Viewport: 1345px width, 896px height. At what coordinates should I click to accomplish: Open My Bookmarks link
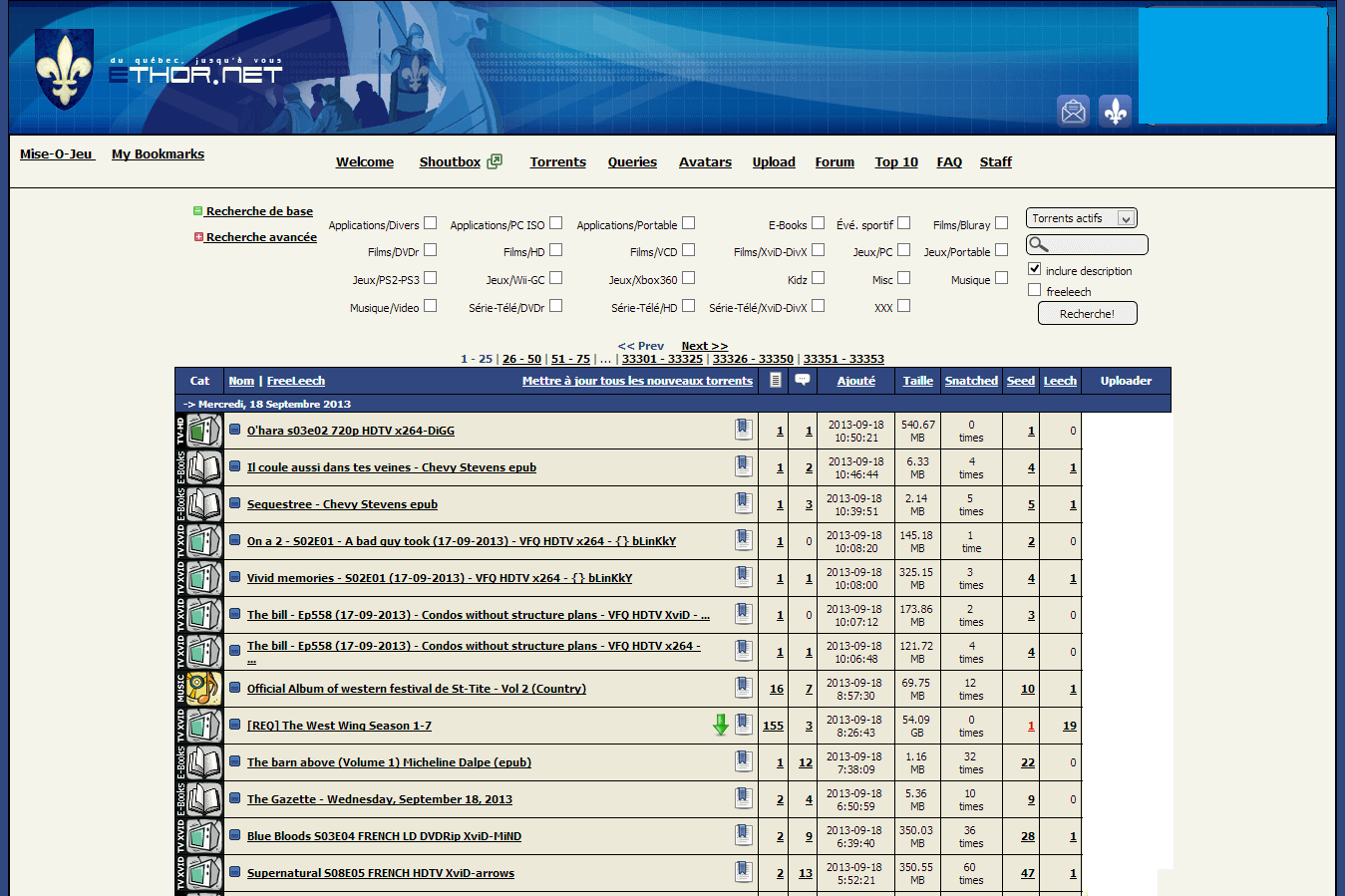[158, 154]
